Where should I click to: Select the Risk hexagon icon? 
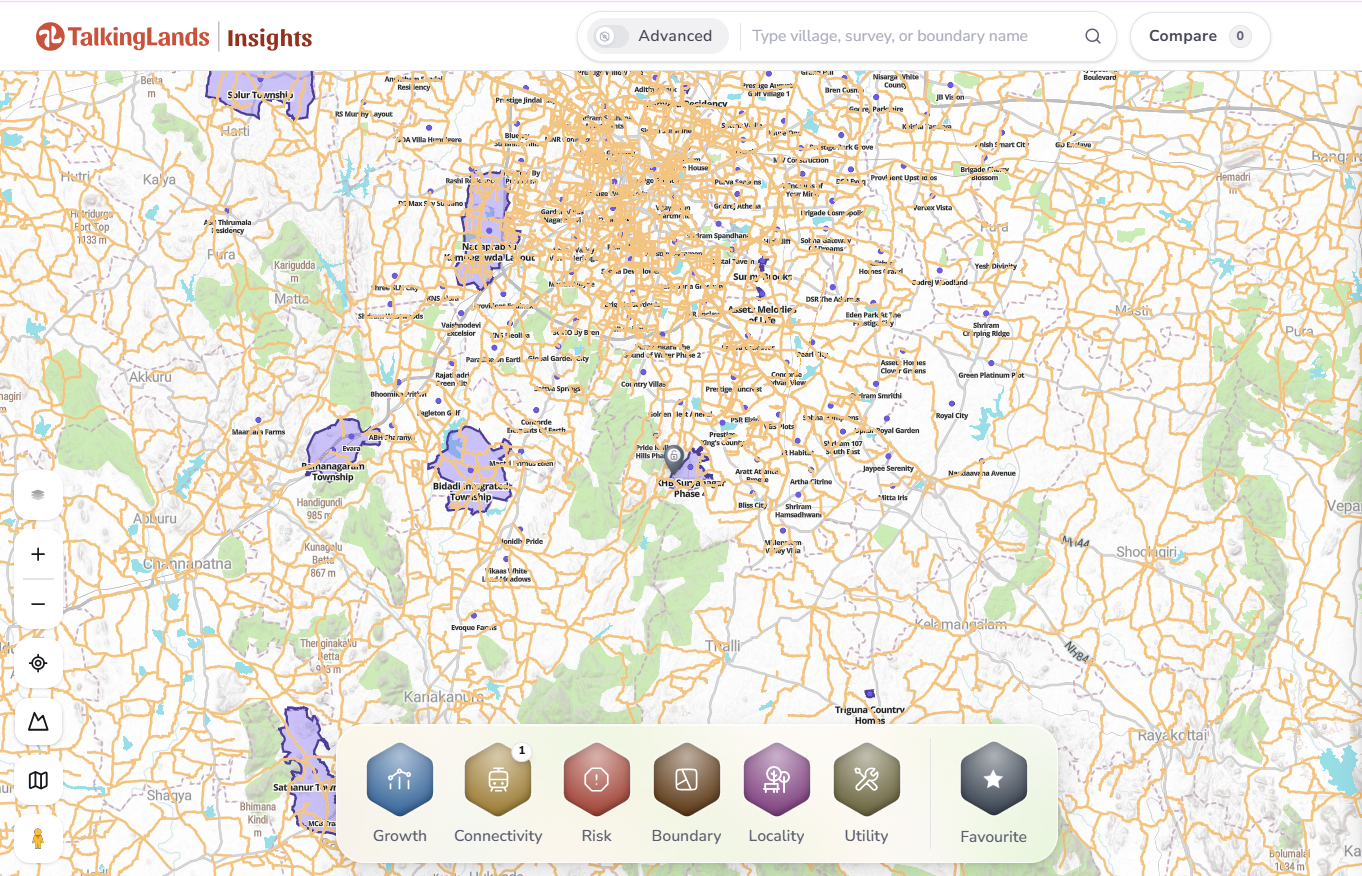(x=596, y=780)
